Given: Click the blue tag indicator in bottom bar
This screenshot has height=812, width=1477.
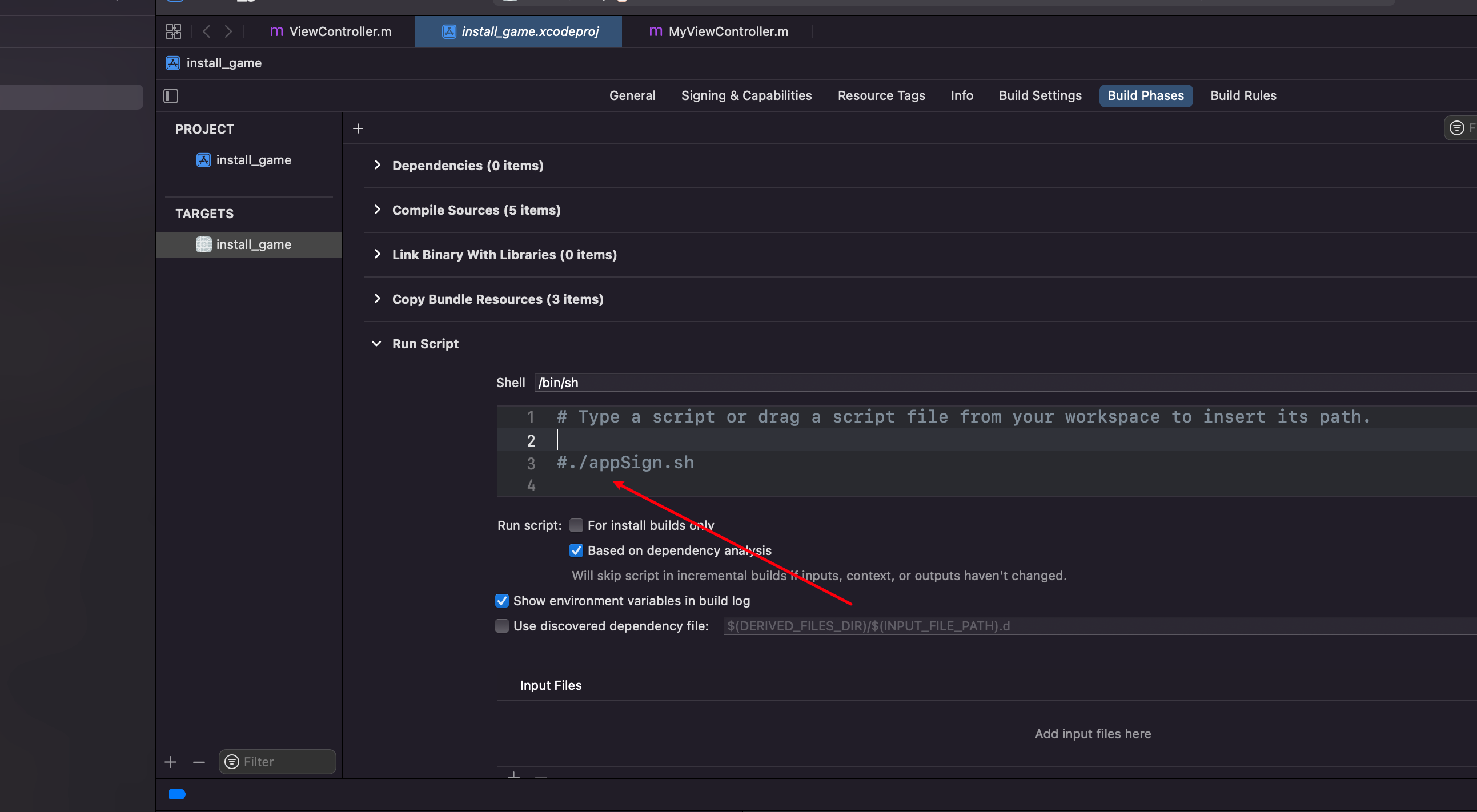Looking at the screenshot, I should point(177,794).
